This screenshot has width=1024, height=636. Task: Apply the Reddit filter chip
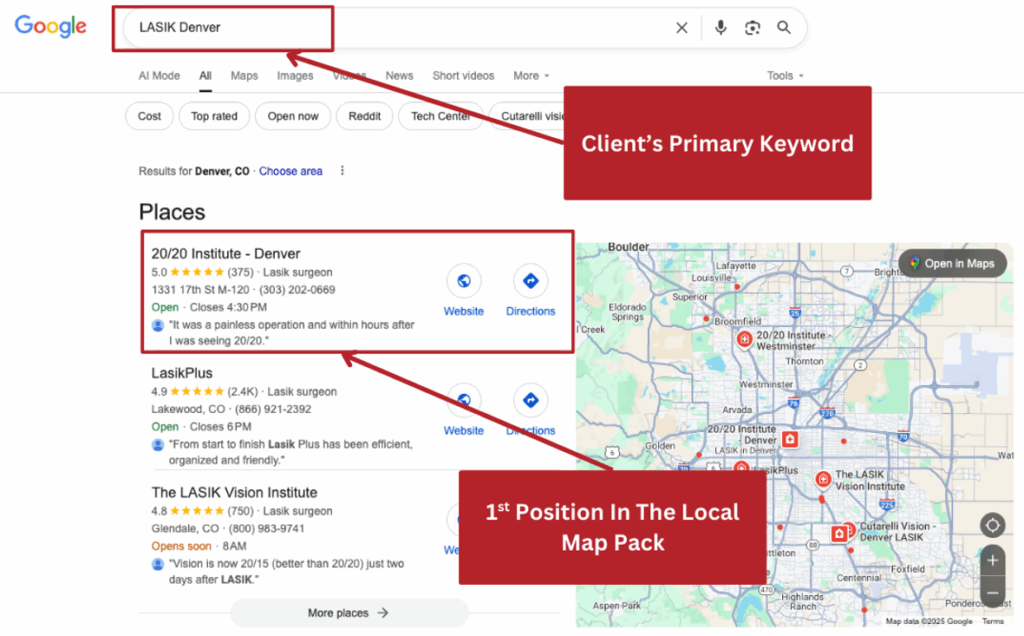tap(364, 116)
